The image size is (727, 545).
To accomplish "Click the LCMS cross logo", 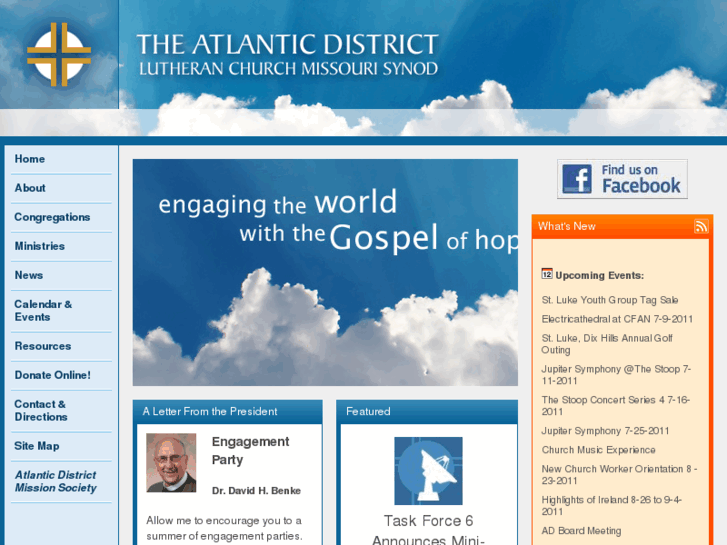I will click(x=59, y=54).
